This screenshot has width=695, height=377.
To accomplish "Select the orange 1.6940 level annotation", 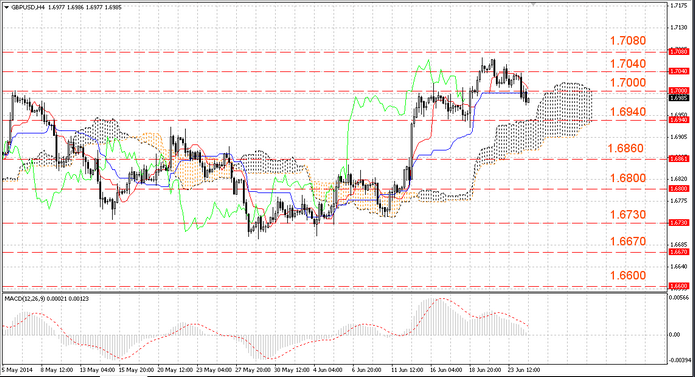I will click(628, 112).
